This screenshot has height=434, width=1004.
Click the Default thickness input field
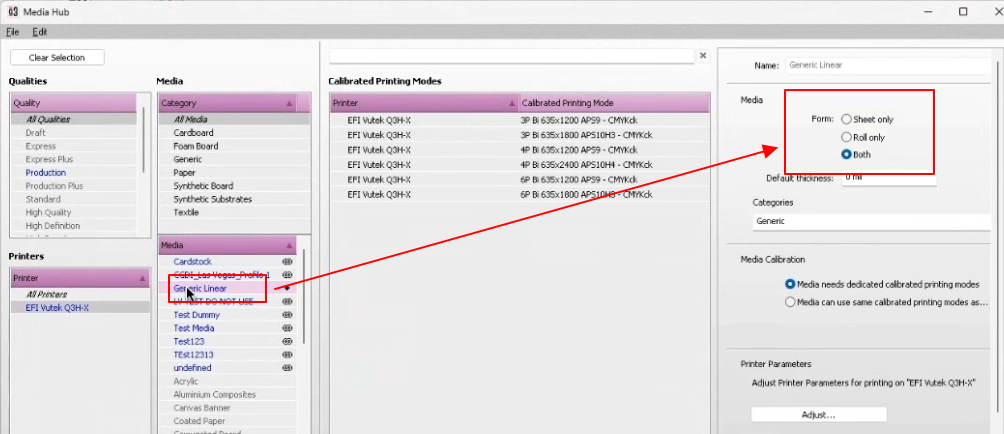888,178
